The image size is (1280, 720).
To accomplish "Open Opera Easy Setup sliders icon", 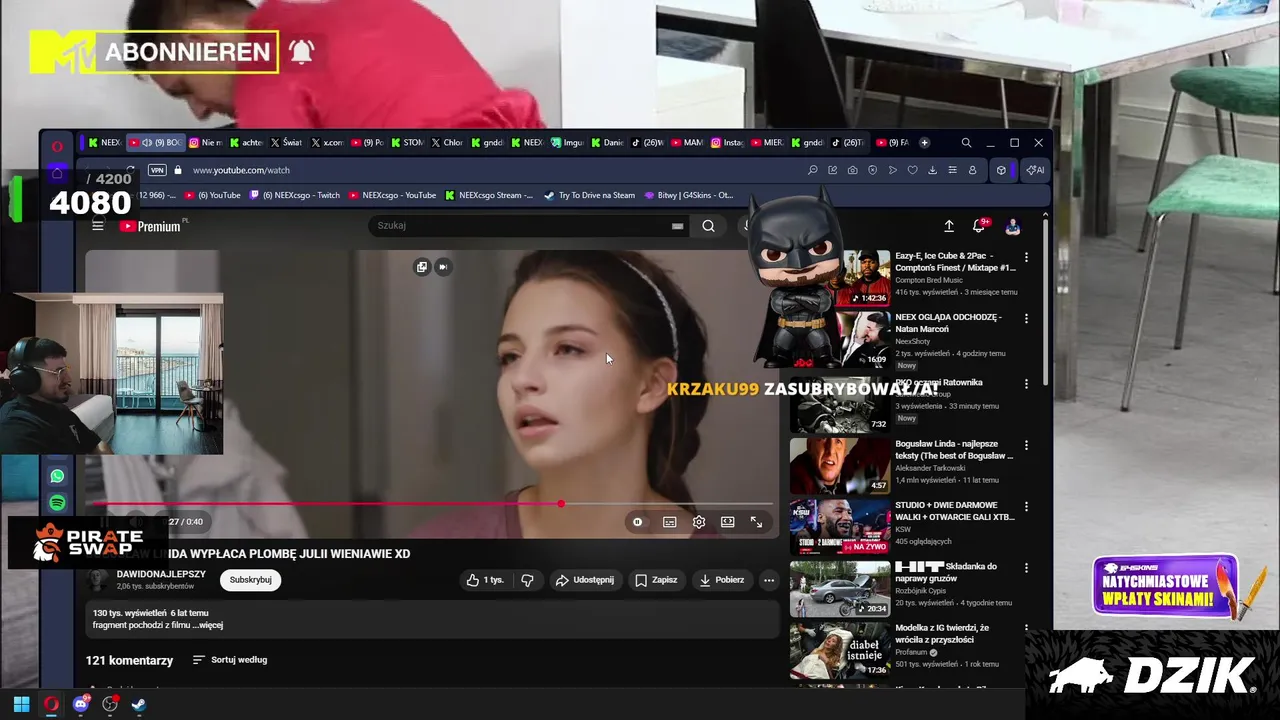I will (952, 170).
